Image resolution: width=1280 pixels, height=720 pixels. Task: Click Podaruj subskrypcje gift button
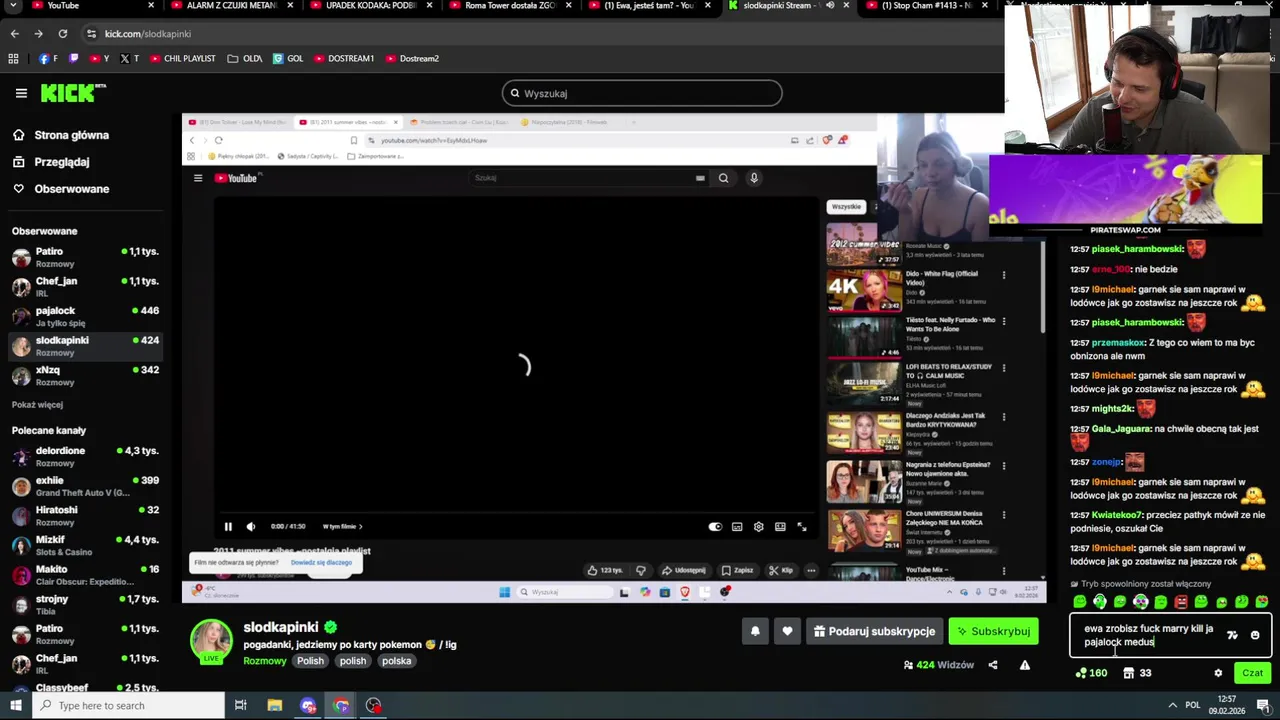pos(875,631)
